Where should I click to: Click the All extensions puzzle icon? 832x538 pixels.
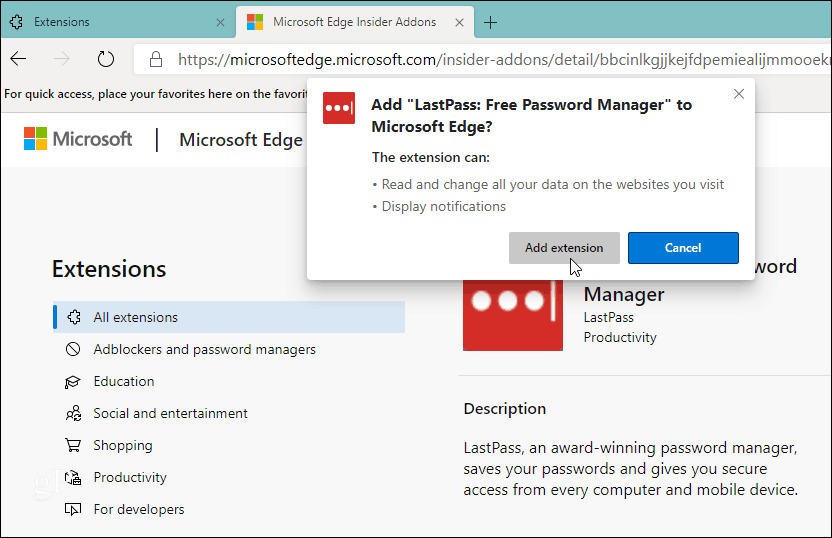pyautogui.click(x=74, y=317)
